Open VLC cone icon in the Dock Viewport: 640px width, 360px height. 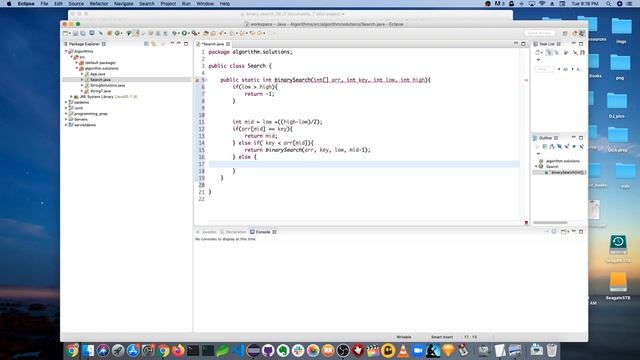click(403, 351)
